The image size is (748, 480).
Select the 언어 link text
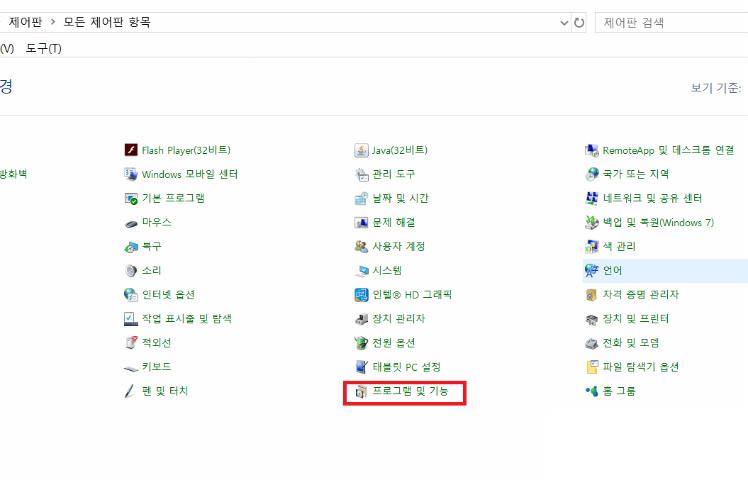point(612,271)
